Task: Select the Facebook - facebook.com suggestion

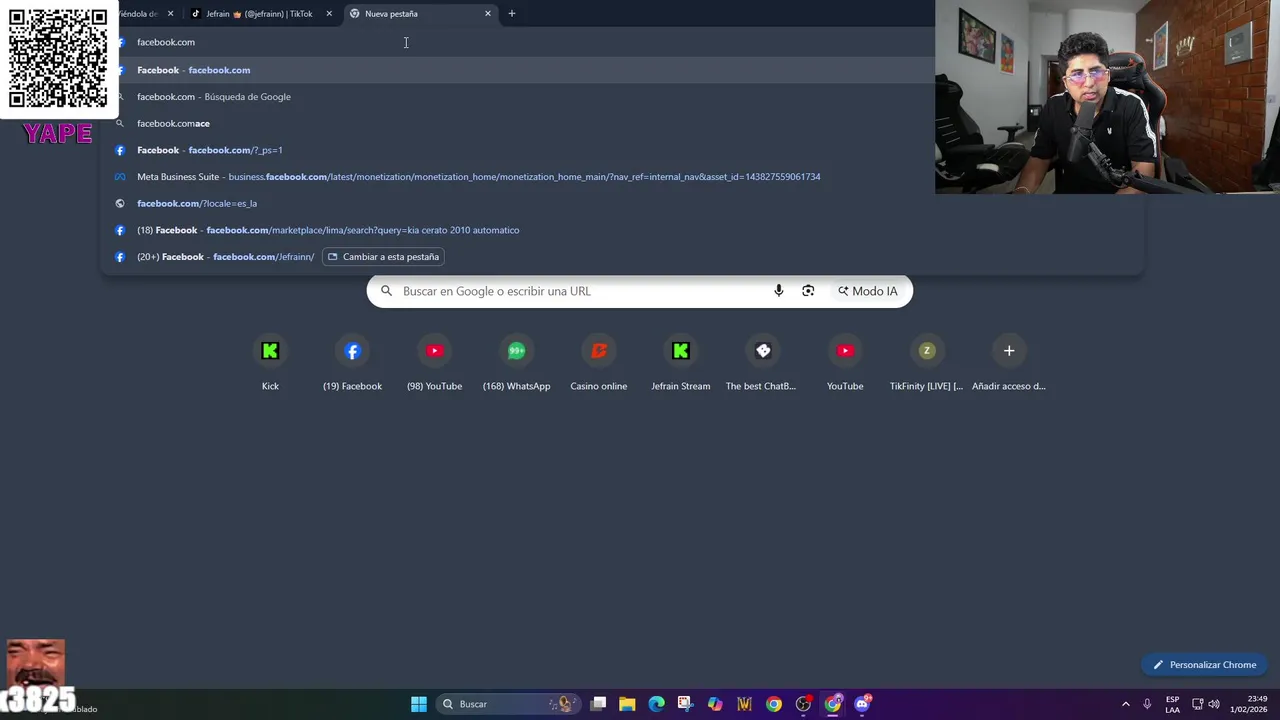Action: 520,70
